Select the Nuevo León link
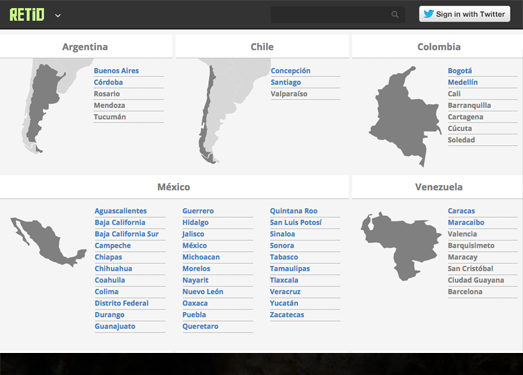The height and width of the screenshot is (375, 523). [203, 292]
